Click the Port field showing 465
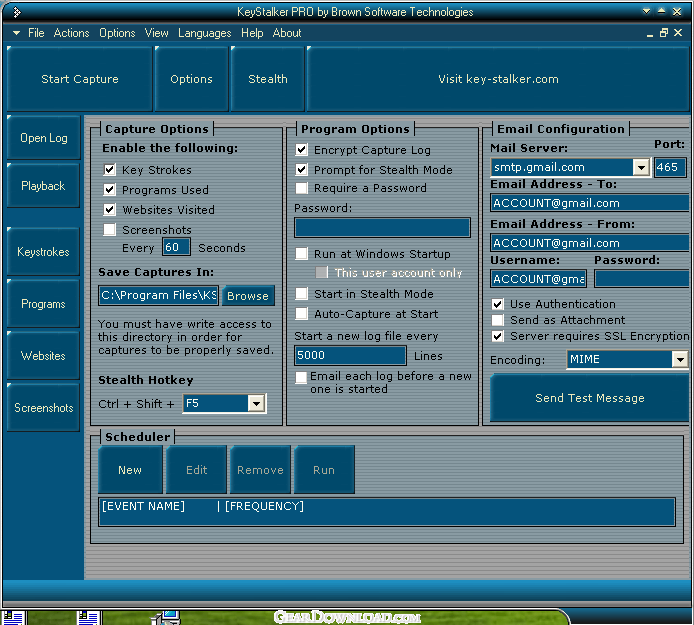Image resolution: width=694 pixels, height=625 pixels. pos(670,167)
